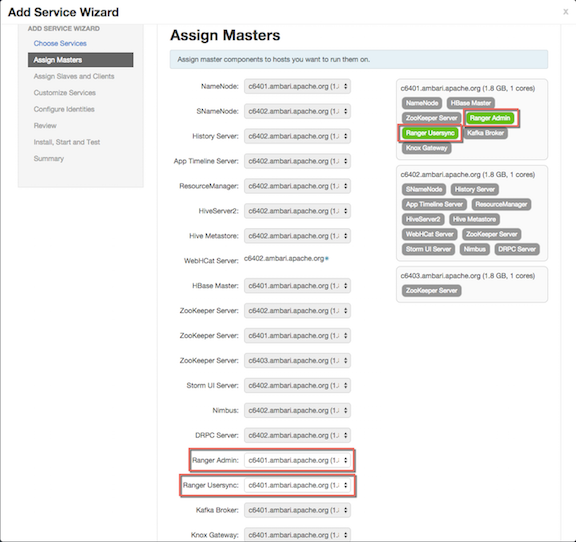Change the Ranger Usersync host selection

point(297,485)
